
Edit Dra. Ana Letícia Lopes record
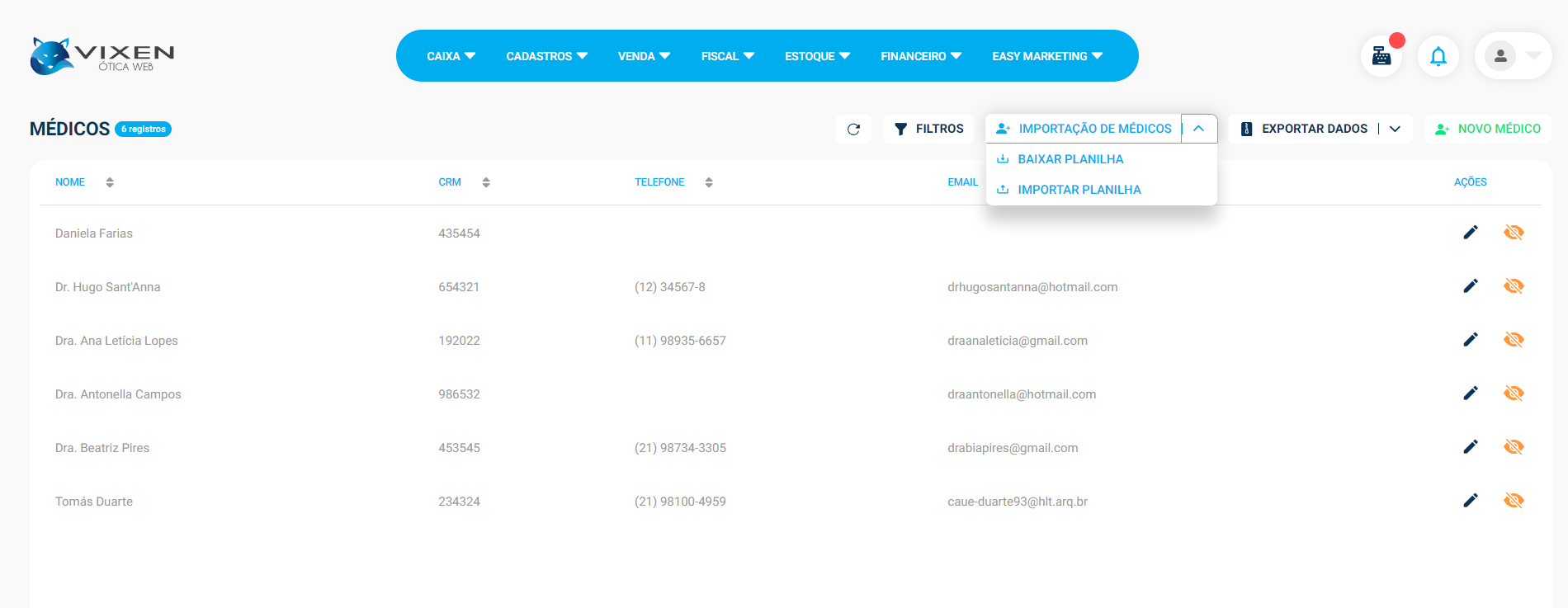1470,340
